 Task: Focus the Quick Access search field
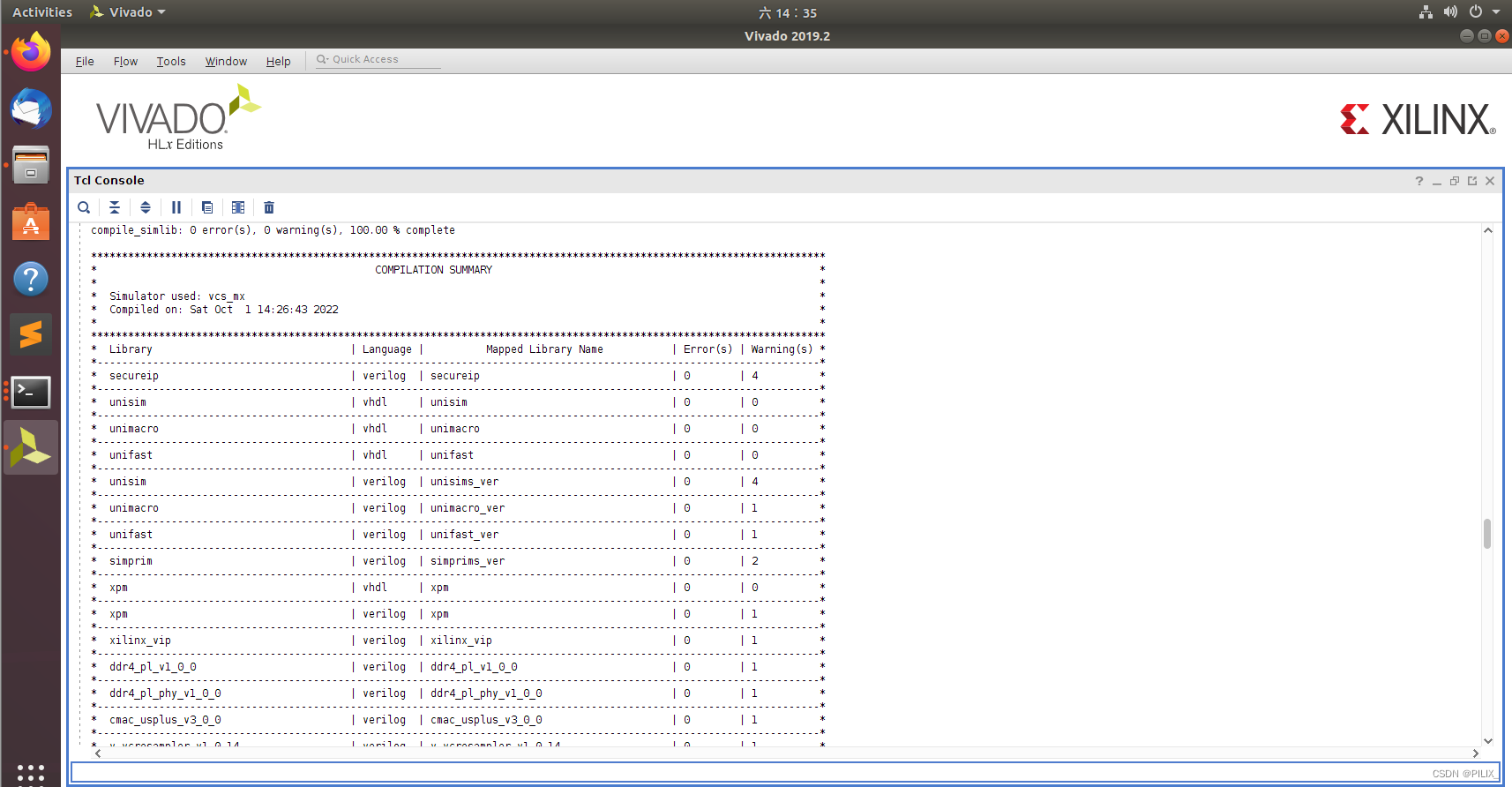[x=378, y=59]
